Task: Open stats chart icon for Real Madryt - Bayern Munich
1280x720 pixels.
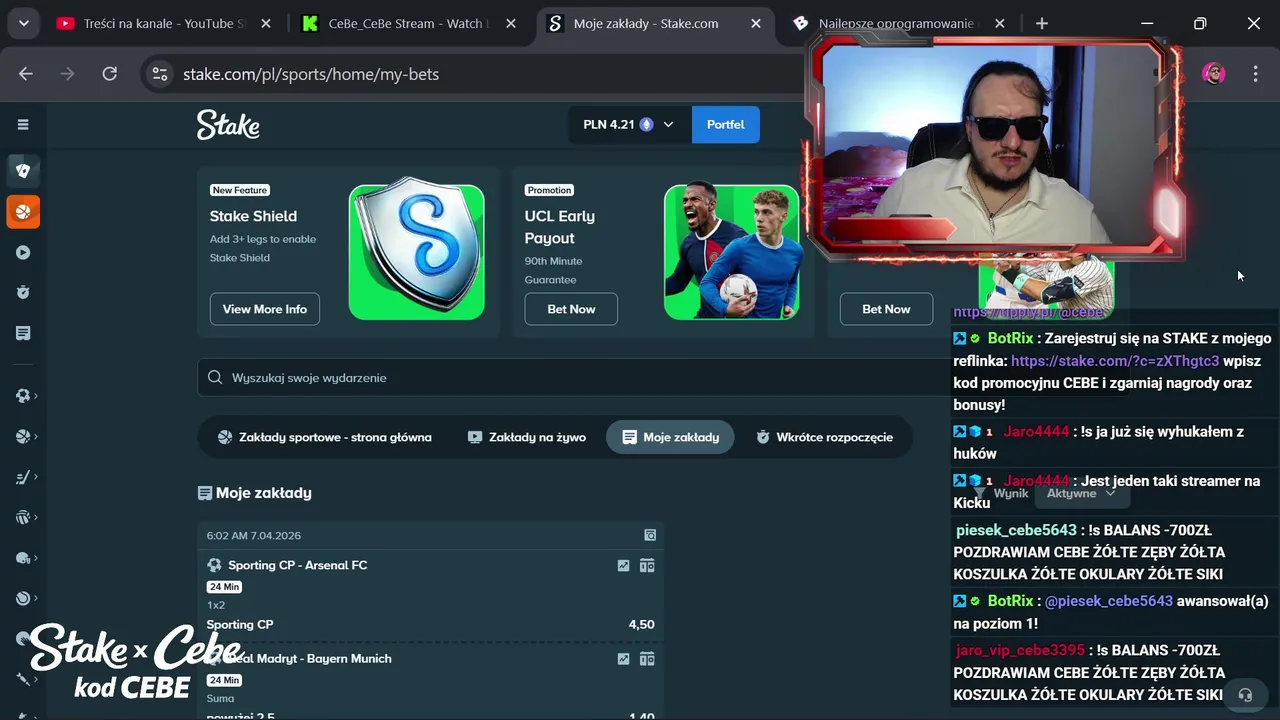Action: (x=624, y=659)
